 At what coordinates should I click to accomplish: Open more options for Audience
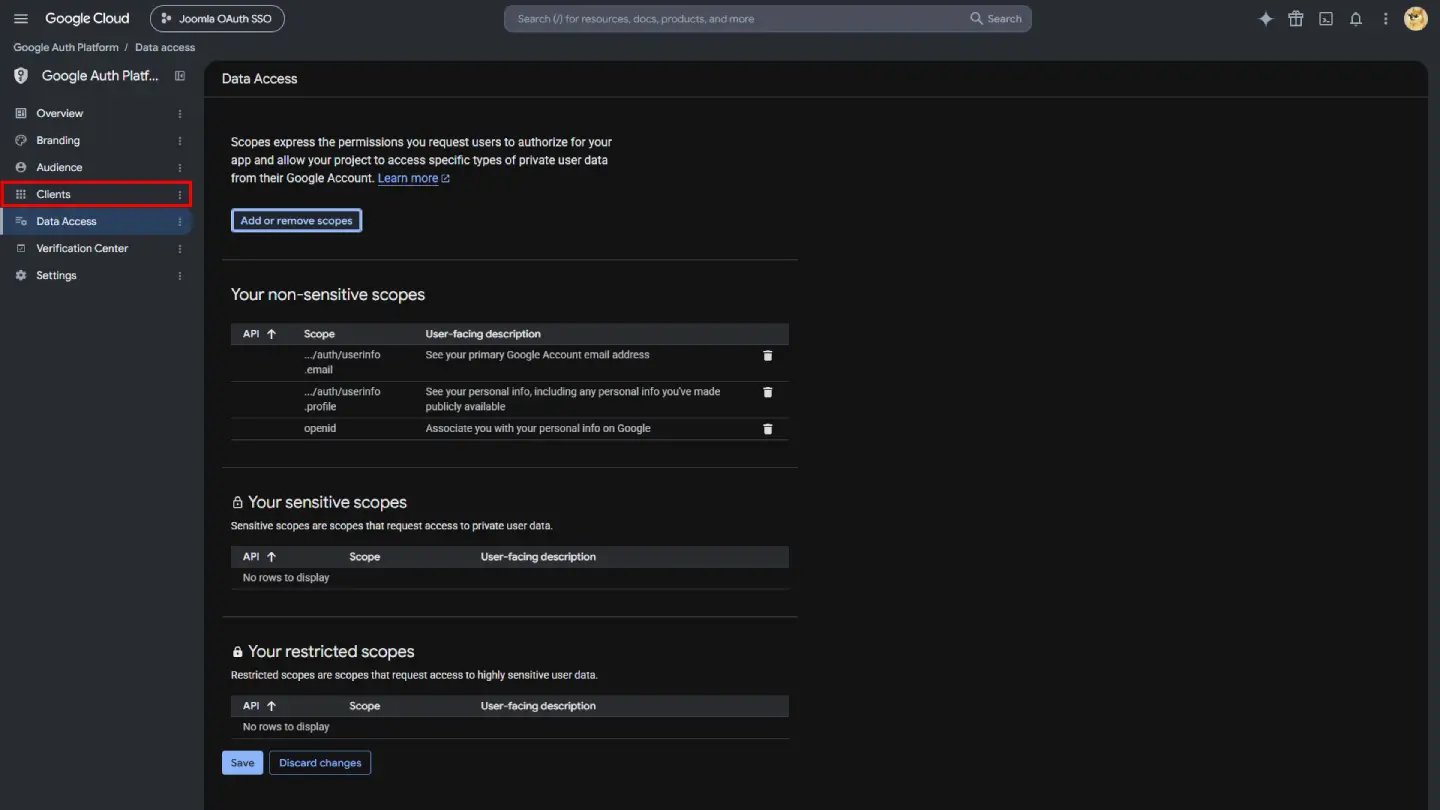pyautogui.click(x=180, y=168)
